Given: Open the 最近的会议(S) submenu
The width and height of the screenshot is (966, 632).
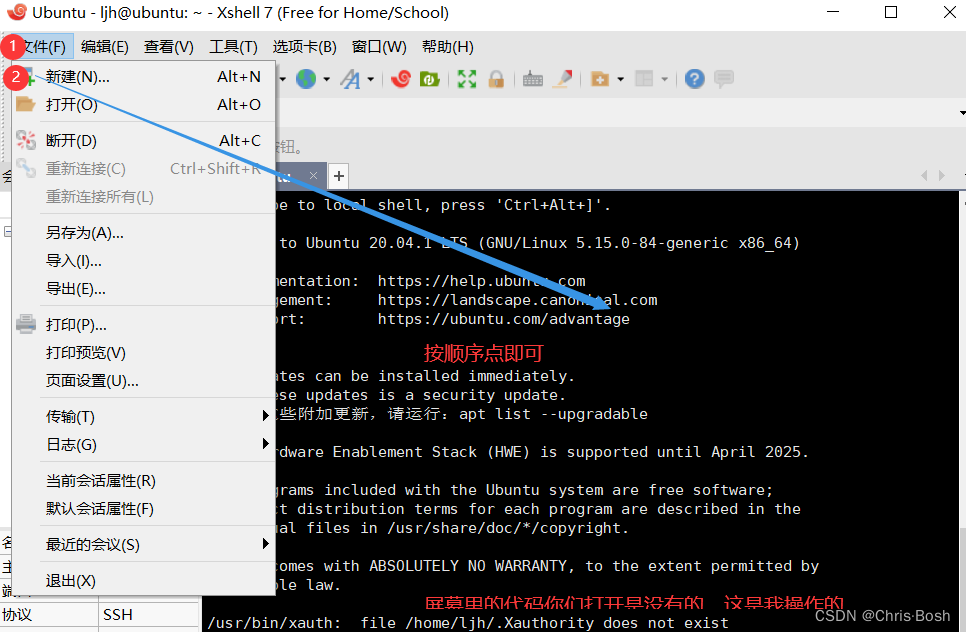Looking at the screenshot, I should (144, 544).
